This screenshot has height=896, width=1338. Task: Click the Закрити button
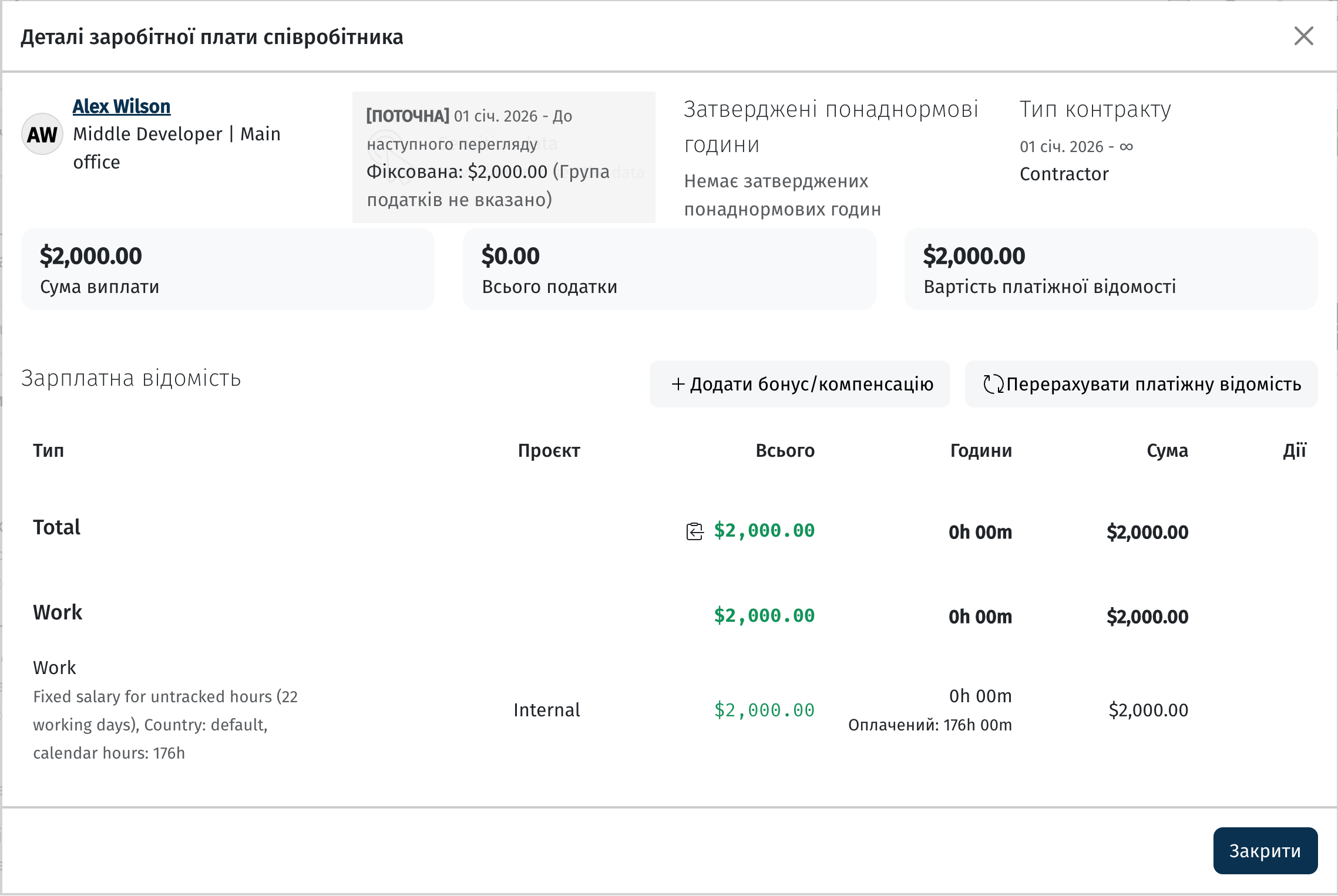point(1265,851)
